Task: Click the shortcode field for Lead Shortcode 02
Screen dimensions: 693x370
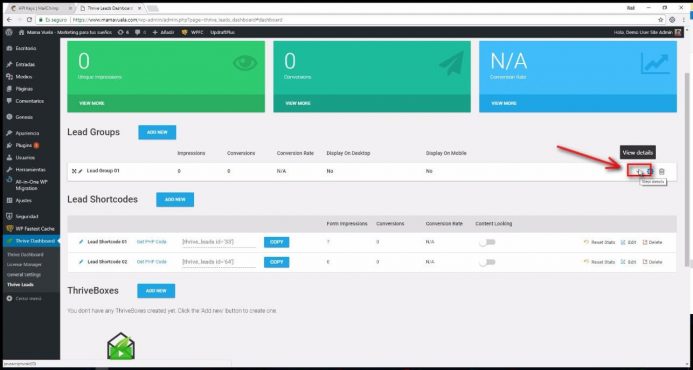Action: tap(219, 262)
